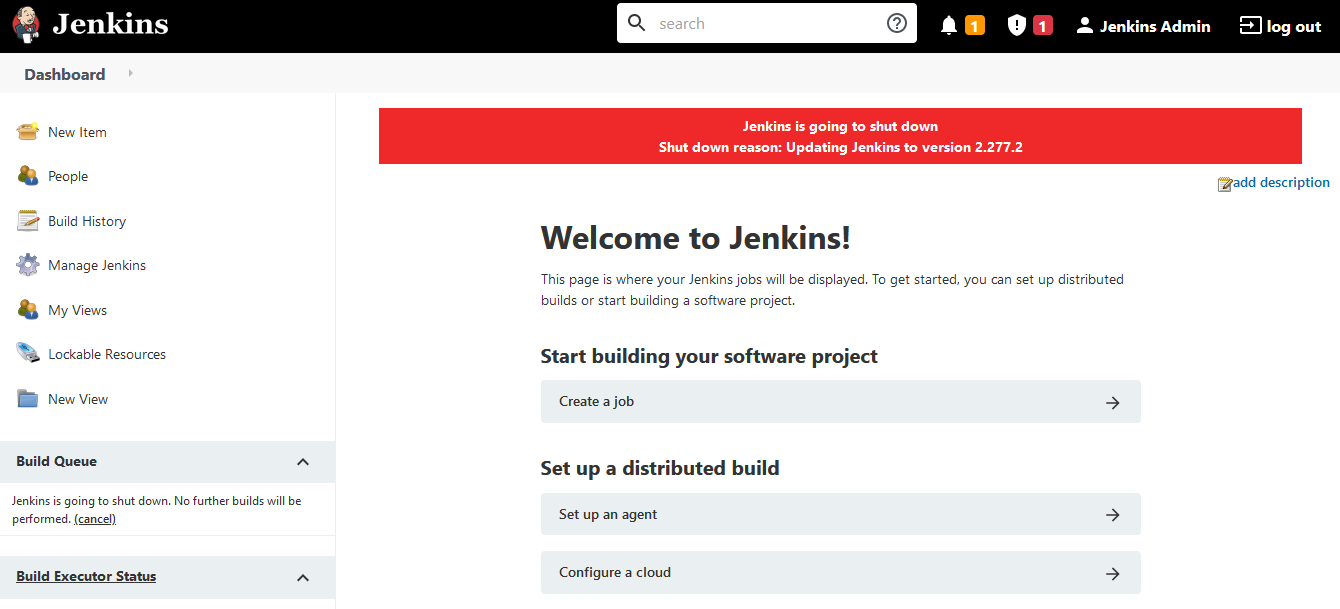Click the arrow on Set up an agent

[x=1112, y=515]
